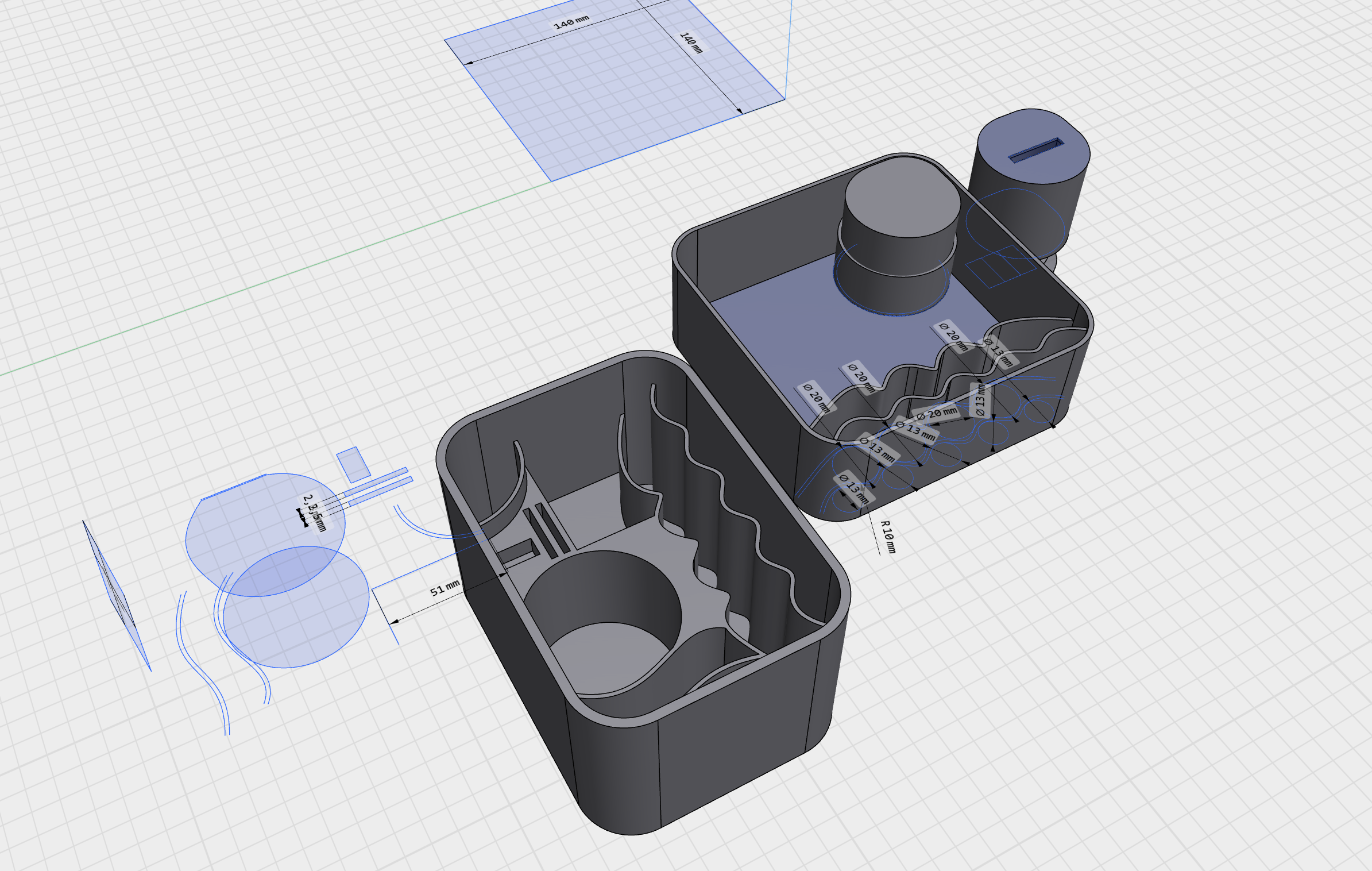Select the top face of the cylinder inside the upper box
1372x871 pixels.
[902, 198]
